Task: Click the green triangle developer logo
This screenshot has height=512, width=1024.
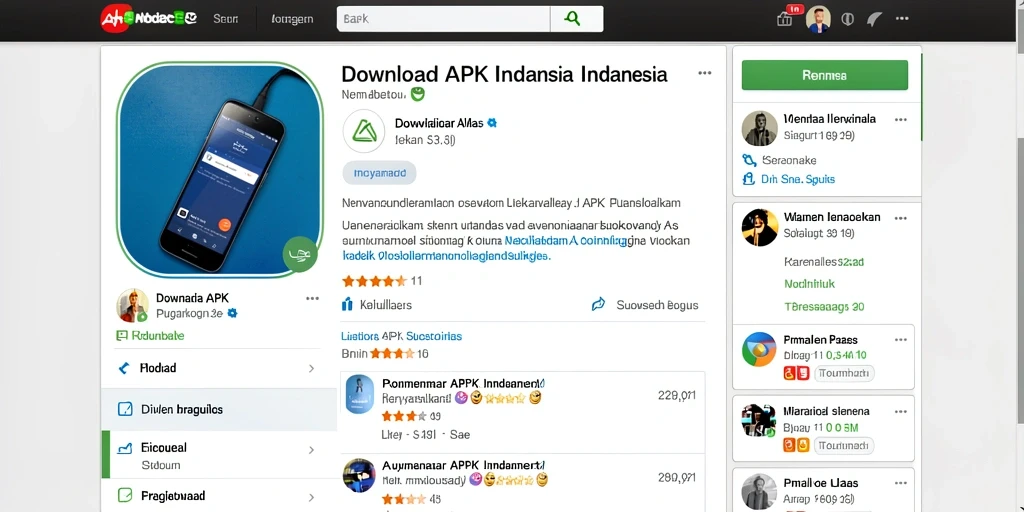Action: click(364, 131)
